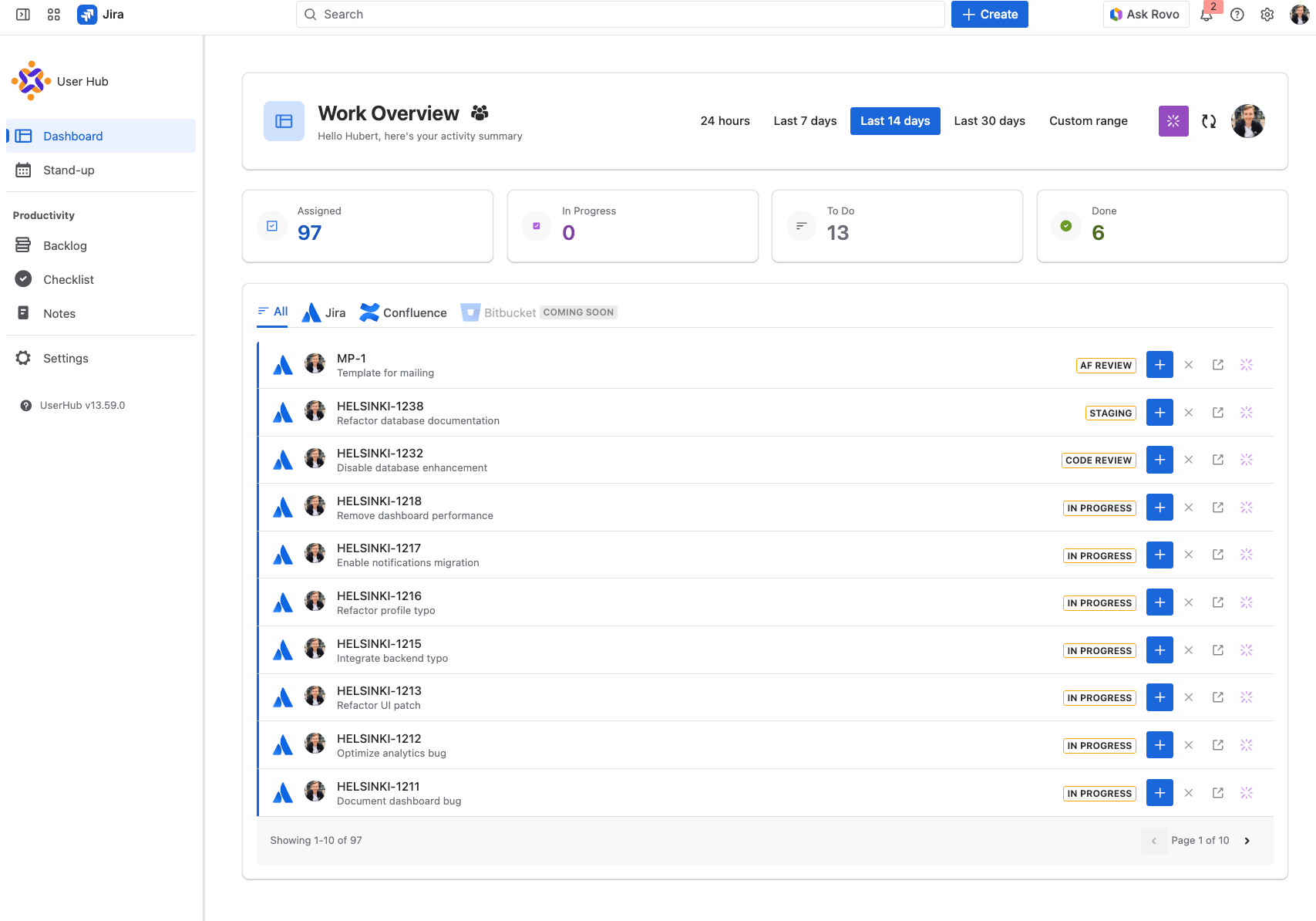Add MP-1 with the blue plus button
The width and height of the screenshot is (1316, 921).
click(1159, 365)
